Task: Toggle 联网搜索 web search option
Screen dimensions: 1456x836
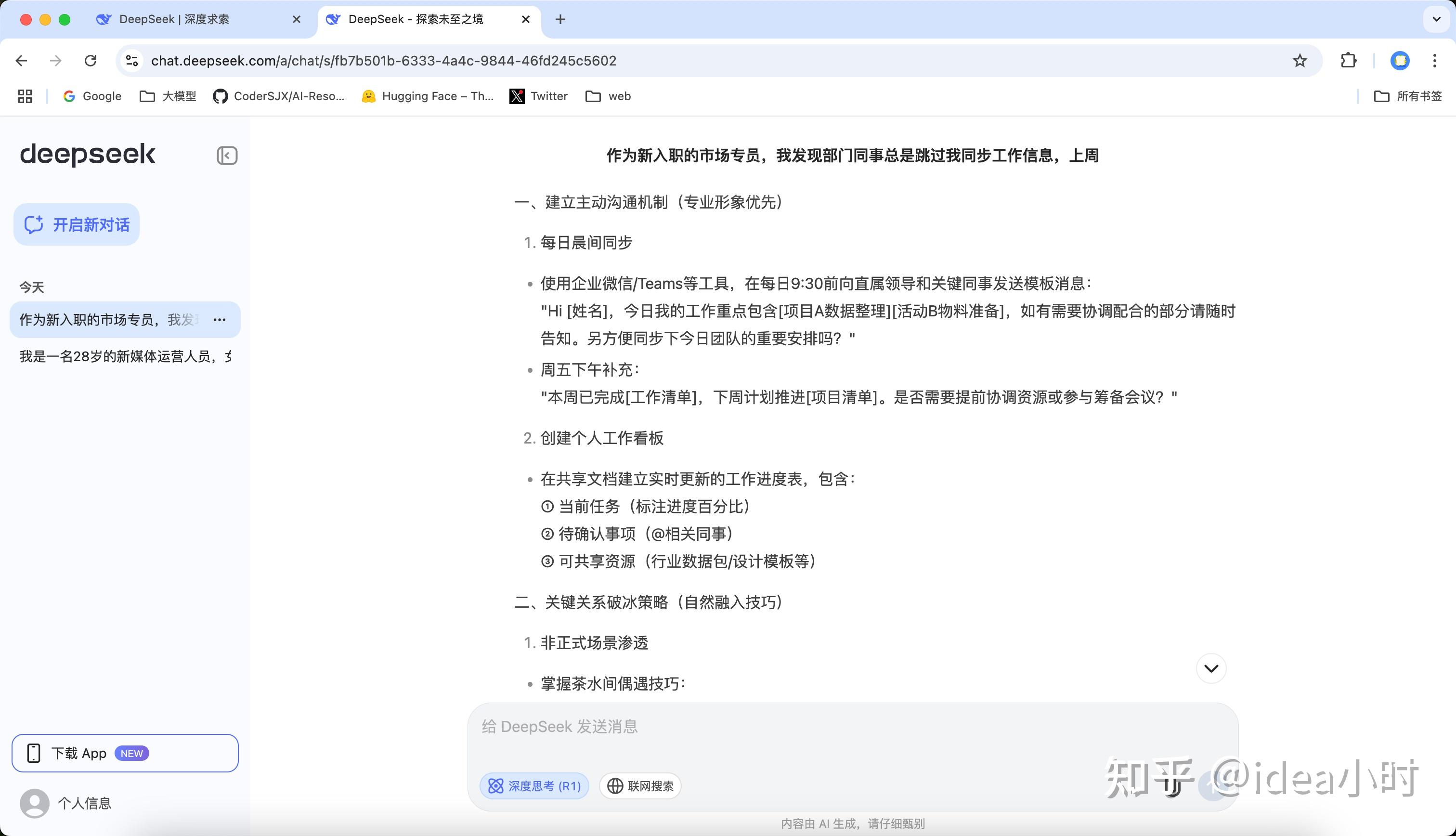Action: pos(640,786)
